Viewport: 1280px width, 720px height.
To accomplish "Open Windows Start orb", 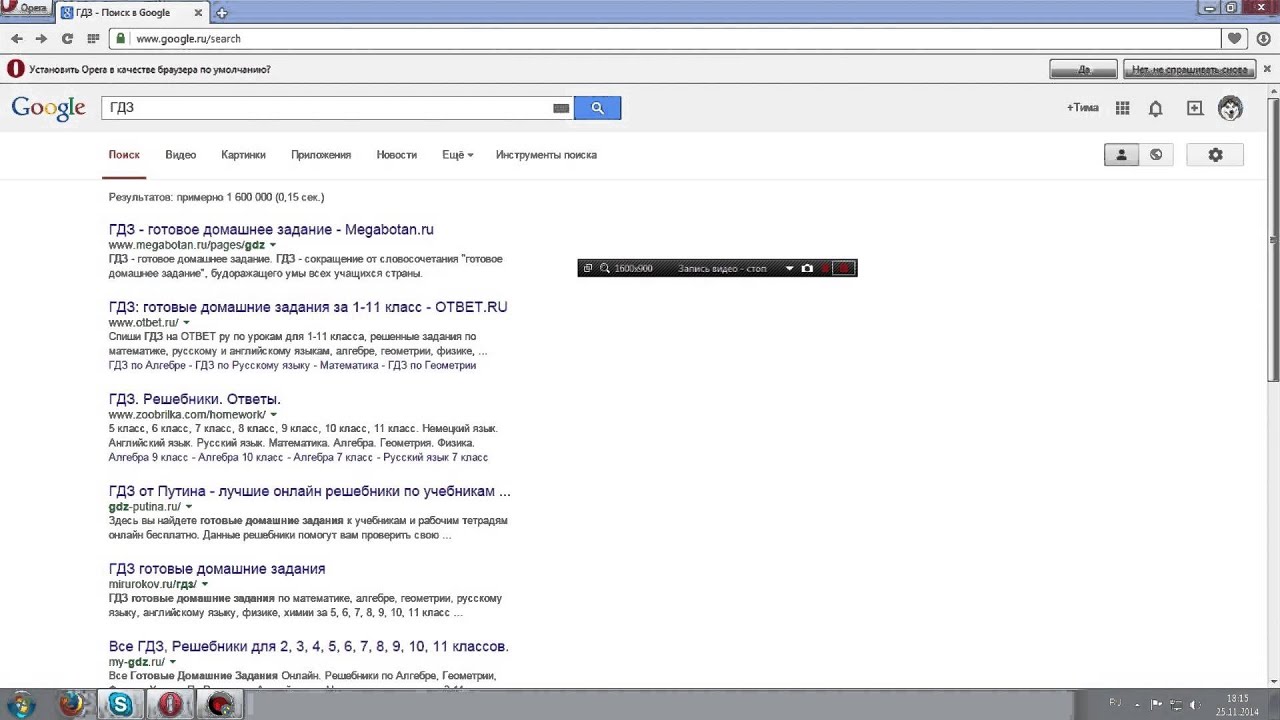I will point(21,704).
